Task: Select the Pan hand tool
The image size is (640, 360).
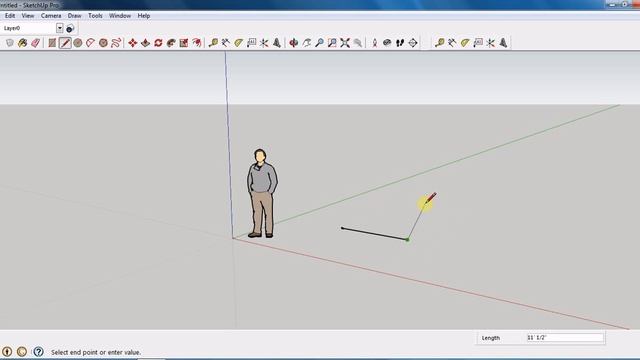Action: (307, 42)
